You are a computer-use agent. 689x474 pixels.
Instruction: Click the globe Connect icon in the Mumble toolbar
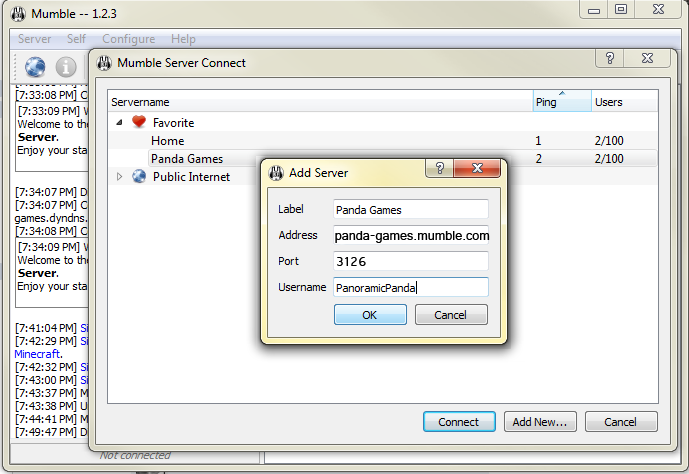(35, 67)
